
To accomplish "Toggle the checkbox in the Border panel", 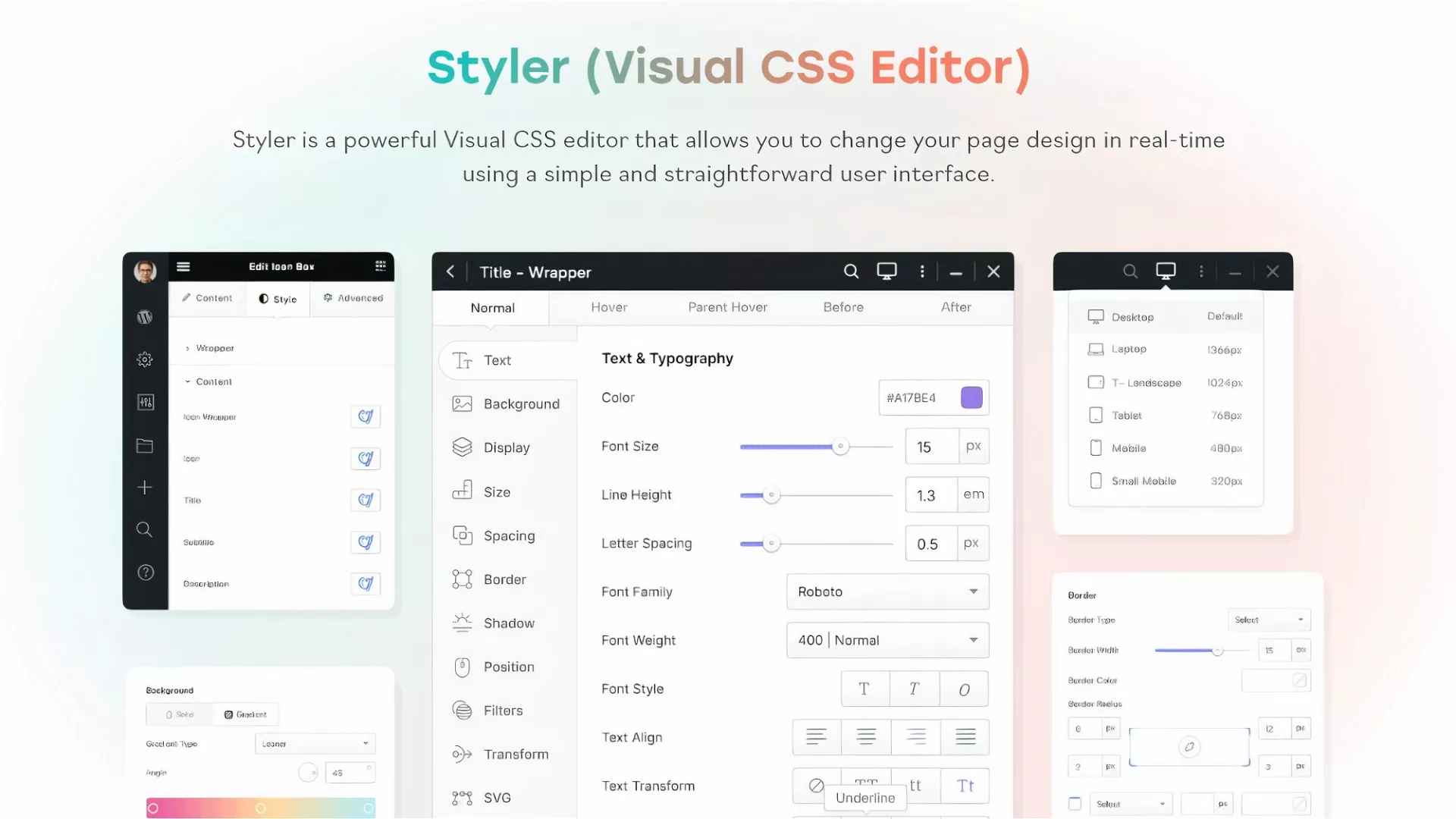I will click(x=1075, y=803).
